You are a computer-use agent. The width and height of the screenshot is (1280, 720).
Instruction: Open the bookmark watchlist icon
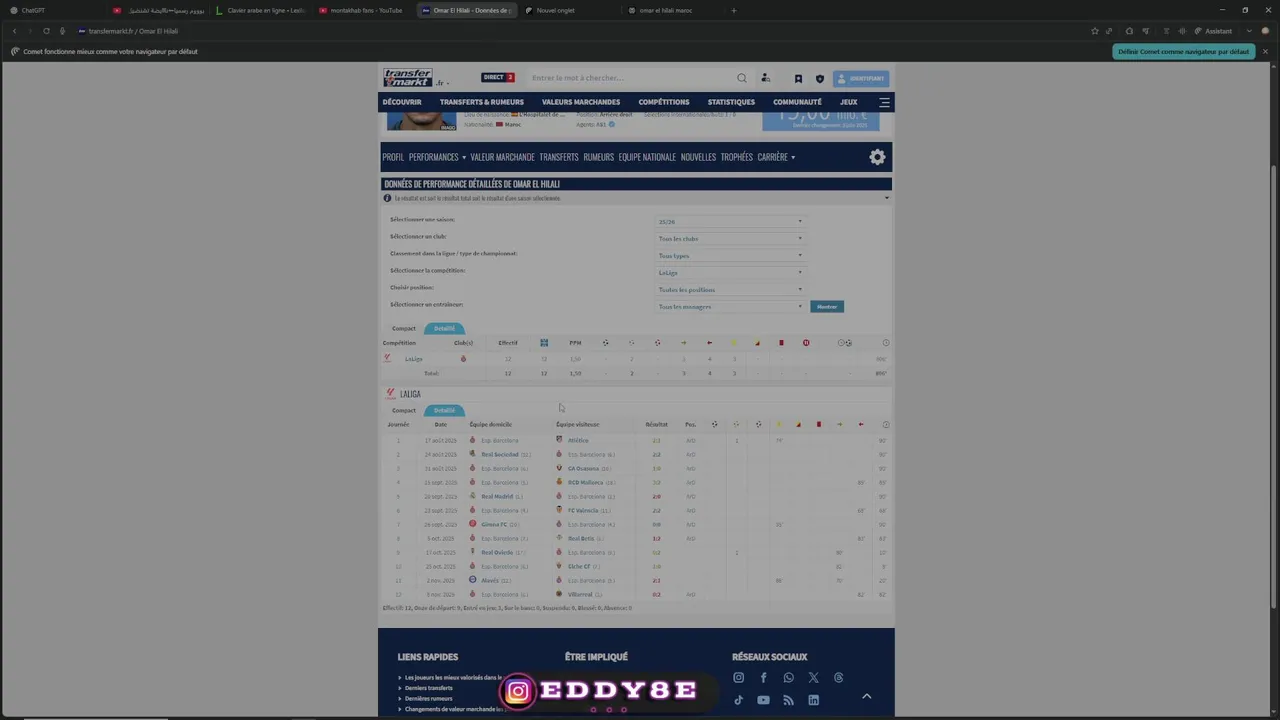coord(798,78)
